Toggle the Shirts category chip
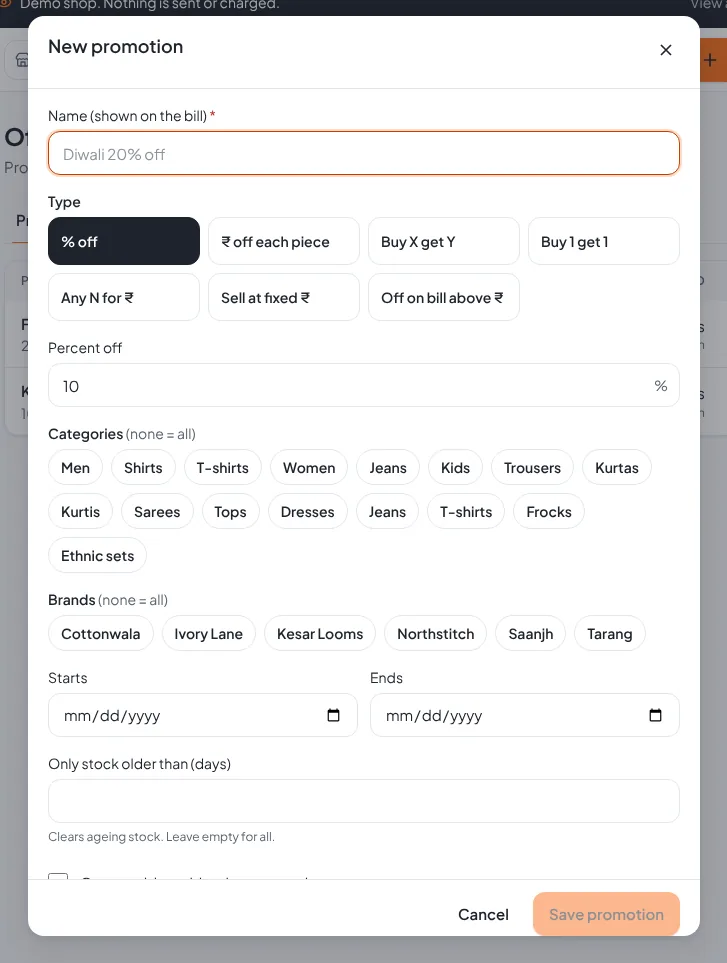This screenshot has width=727, height=963. point(143,467)
